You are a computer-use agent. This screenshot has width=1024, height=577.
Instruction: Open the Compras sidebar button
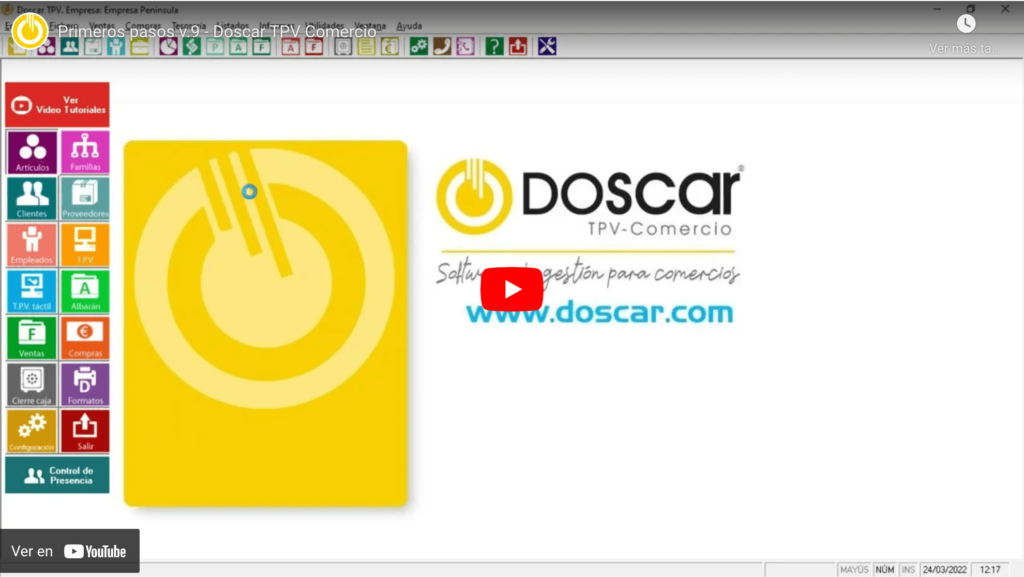85,338
